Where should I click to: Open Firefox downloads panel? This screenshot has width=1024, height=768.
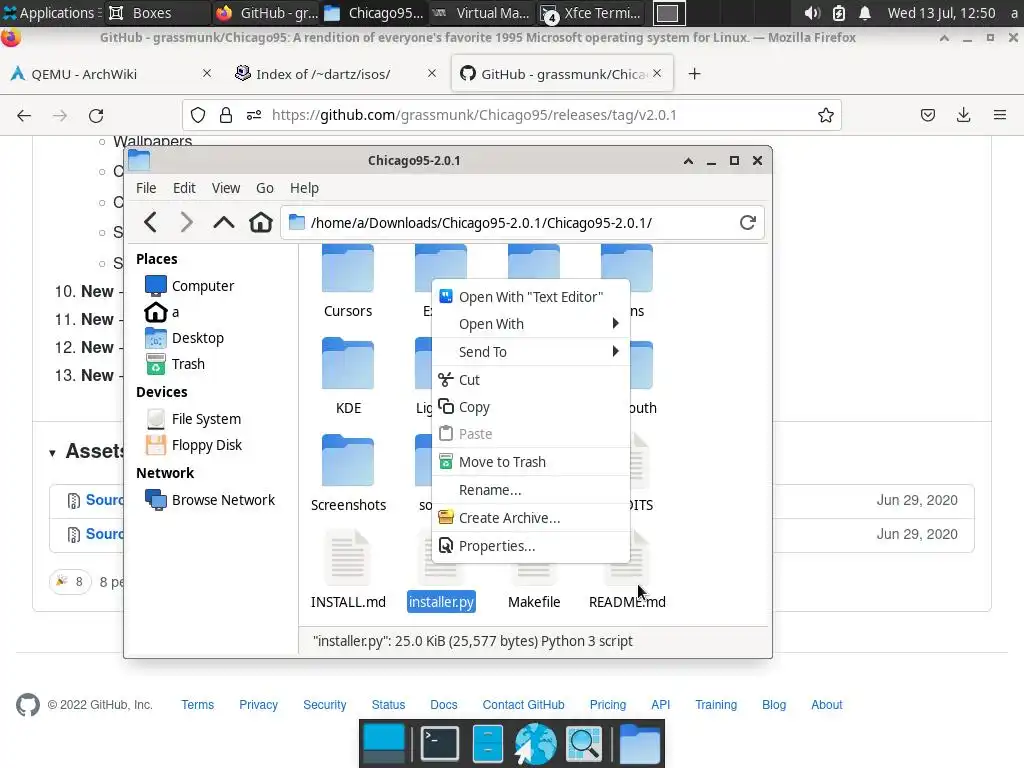point(963,115)
